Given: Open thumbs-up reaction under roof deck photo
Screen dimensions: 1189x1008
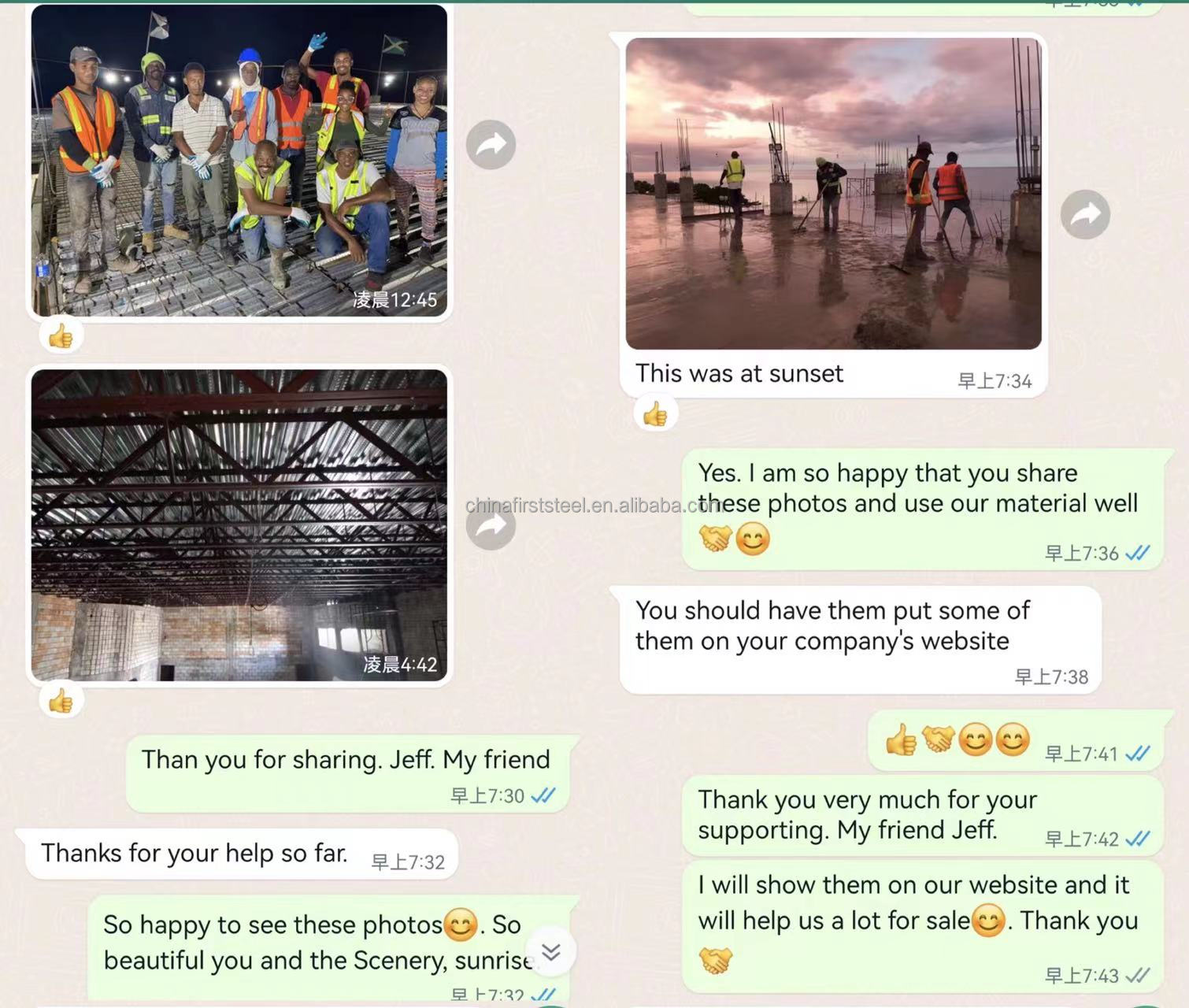Looking at the screenshot, I should (x=61, y=700).
